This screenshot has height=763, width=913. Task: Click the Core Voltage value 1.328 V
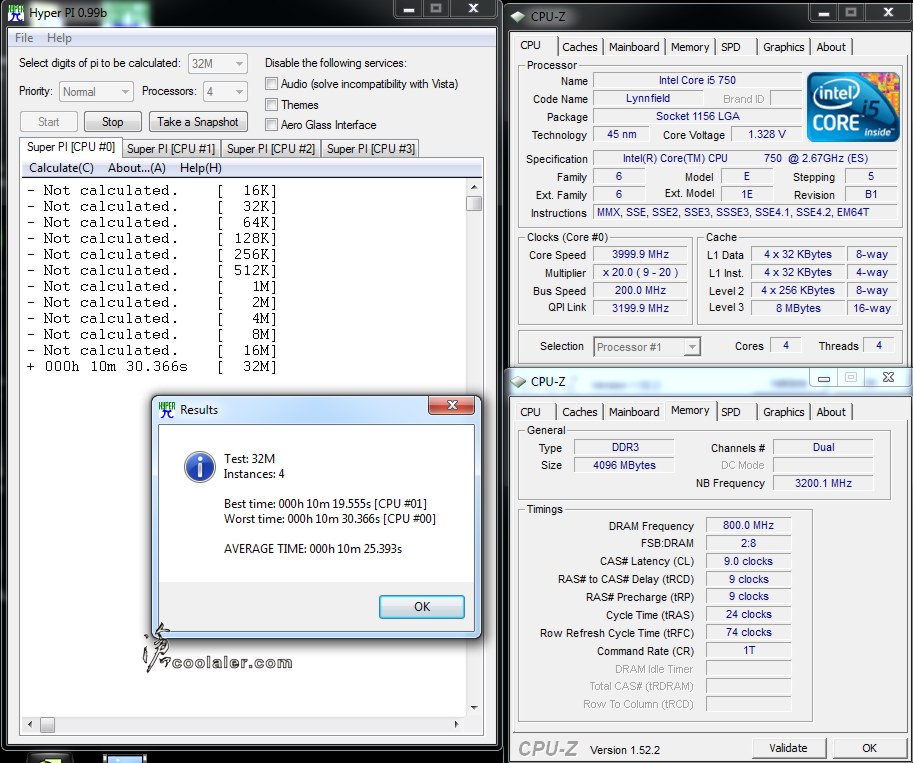coord(766,135)
